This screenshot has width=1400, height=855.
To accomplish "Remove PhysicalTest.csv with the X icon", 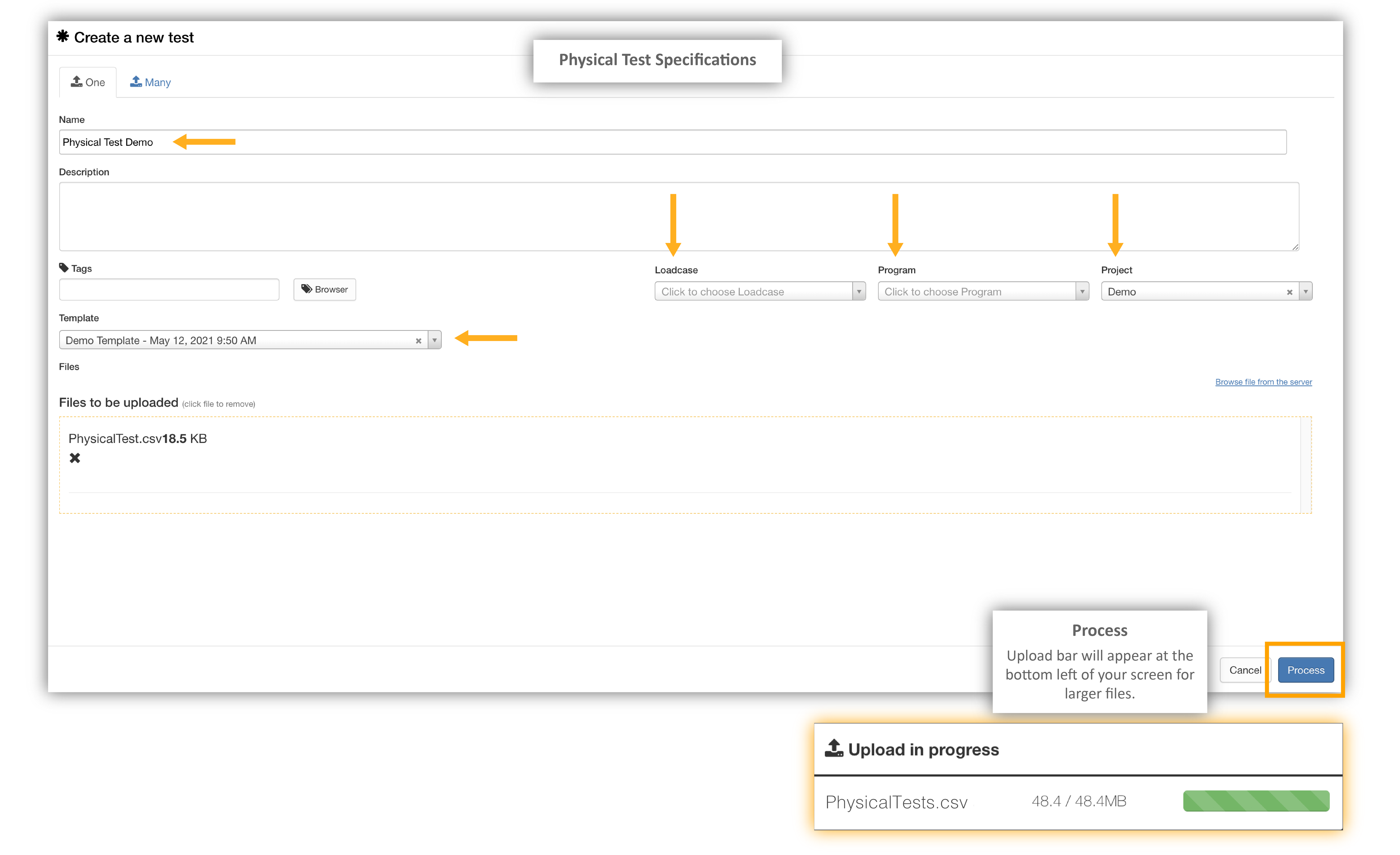I will [x=75, y=458].
